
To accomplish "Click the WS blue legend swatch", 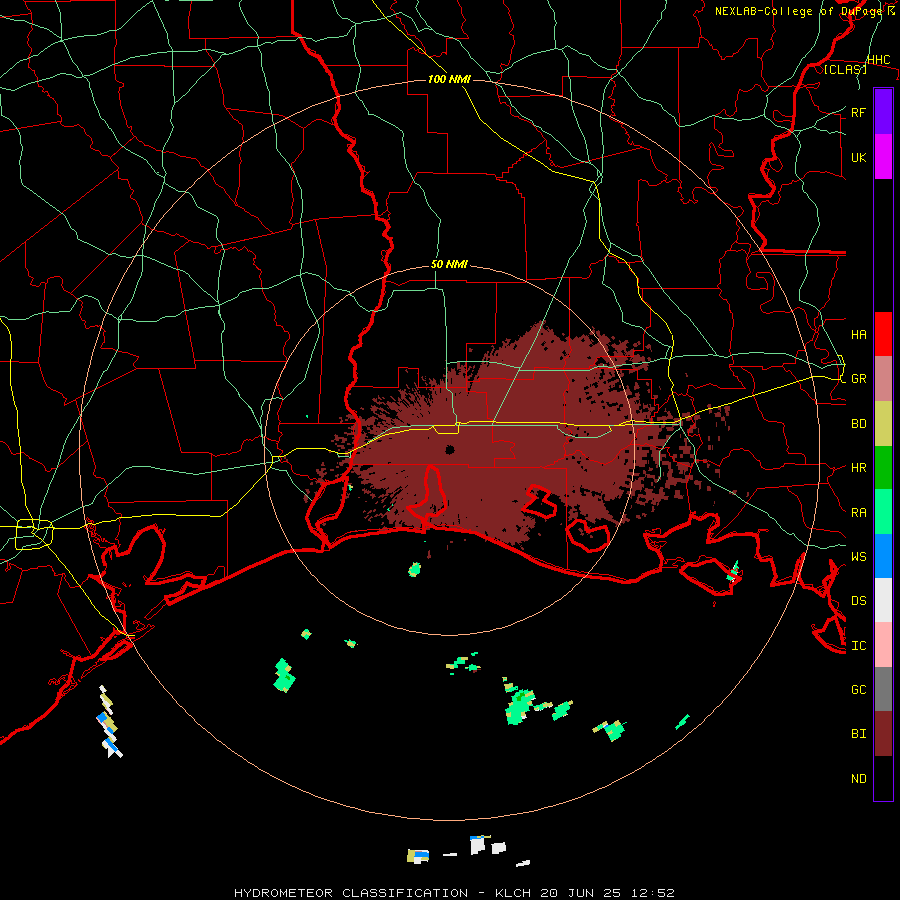I will point(883,556).
